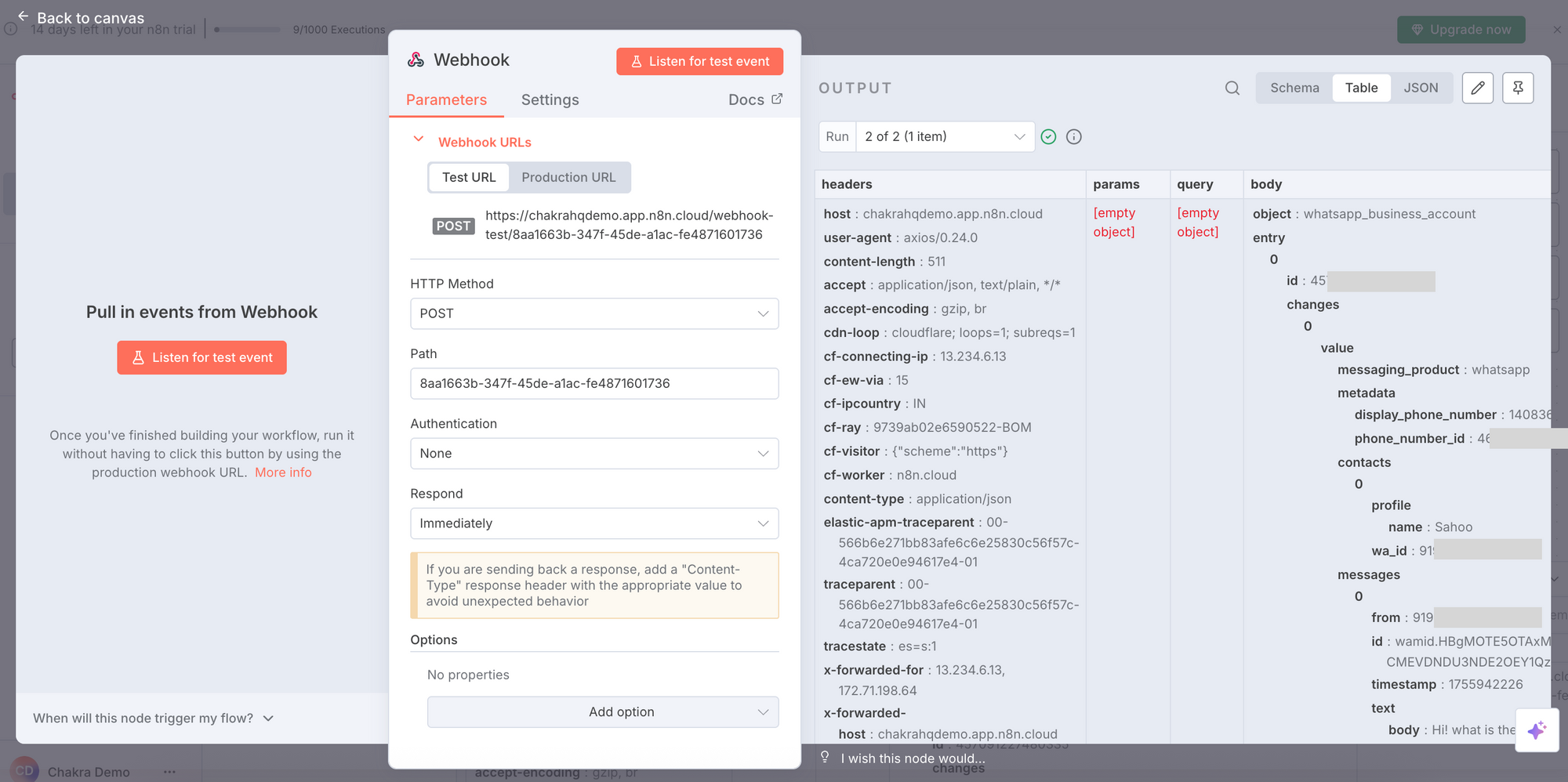Click the trial info icon at top left

(x=11, y=29)
